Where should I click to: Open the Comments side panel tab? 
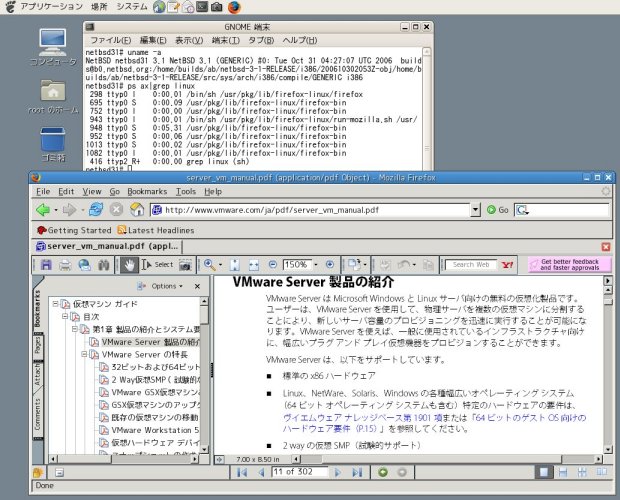(x=38, y=414)
